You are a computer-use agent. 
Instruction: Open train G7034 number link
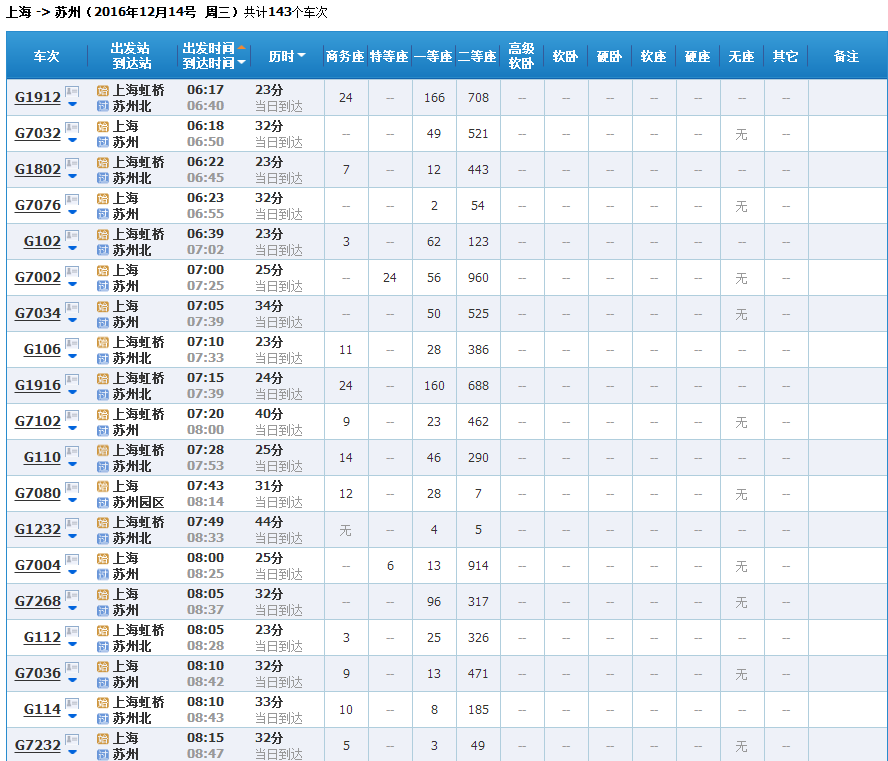coord(38,314)
